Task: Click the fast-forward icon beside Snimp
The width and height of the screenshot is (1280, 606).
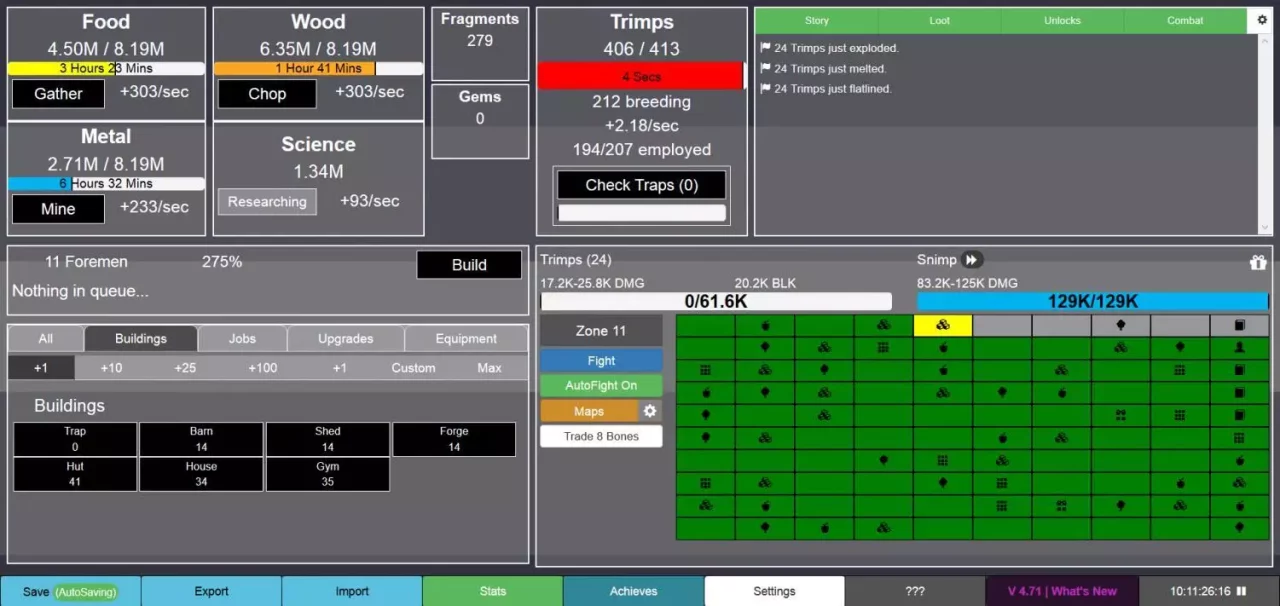Action: click(x=972, y=260)
